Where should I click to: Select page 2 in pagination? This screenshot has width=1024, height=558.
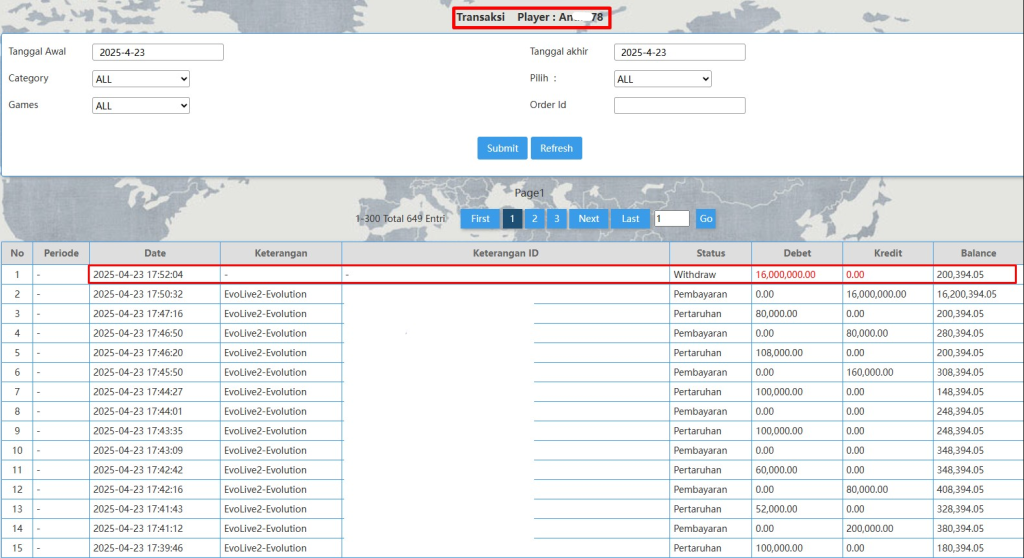(x=534, y=219)
